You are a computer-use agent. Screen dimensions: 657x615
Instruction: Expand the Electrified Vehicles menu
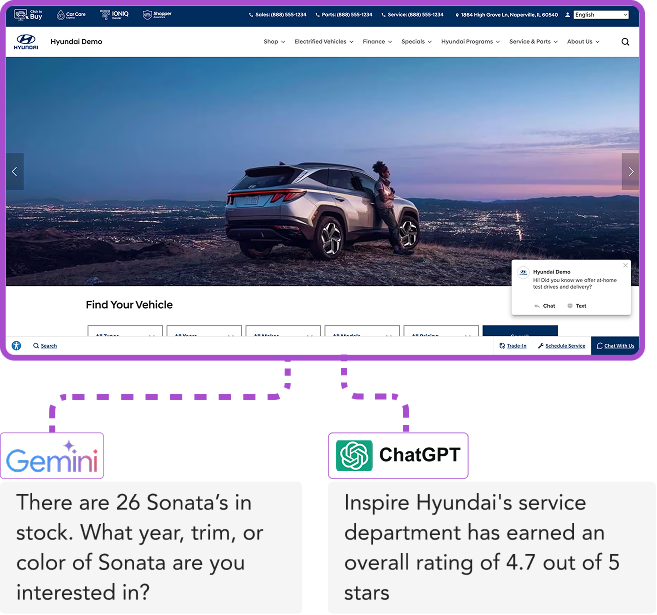[x=324, y=41]
